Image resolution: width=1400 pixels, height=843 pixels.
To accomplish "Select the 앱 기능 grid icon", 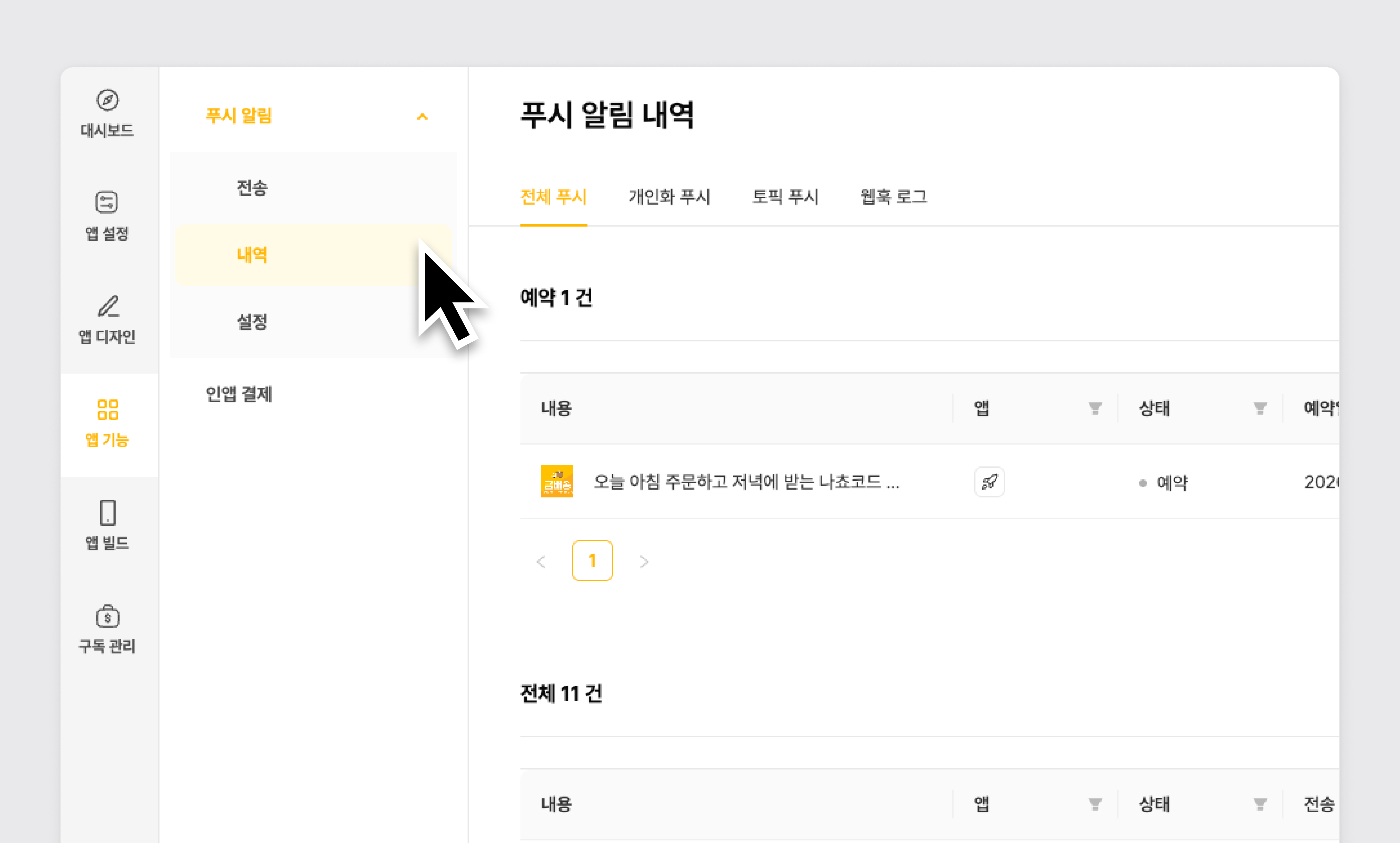I will (107, 409).
